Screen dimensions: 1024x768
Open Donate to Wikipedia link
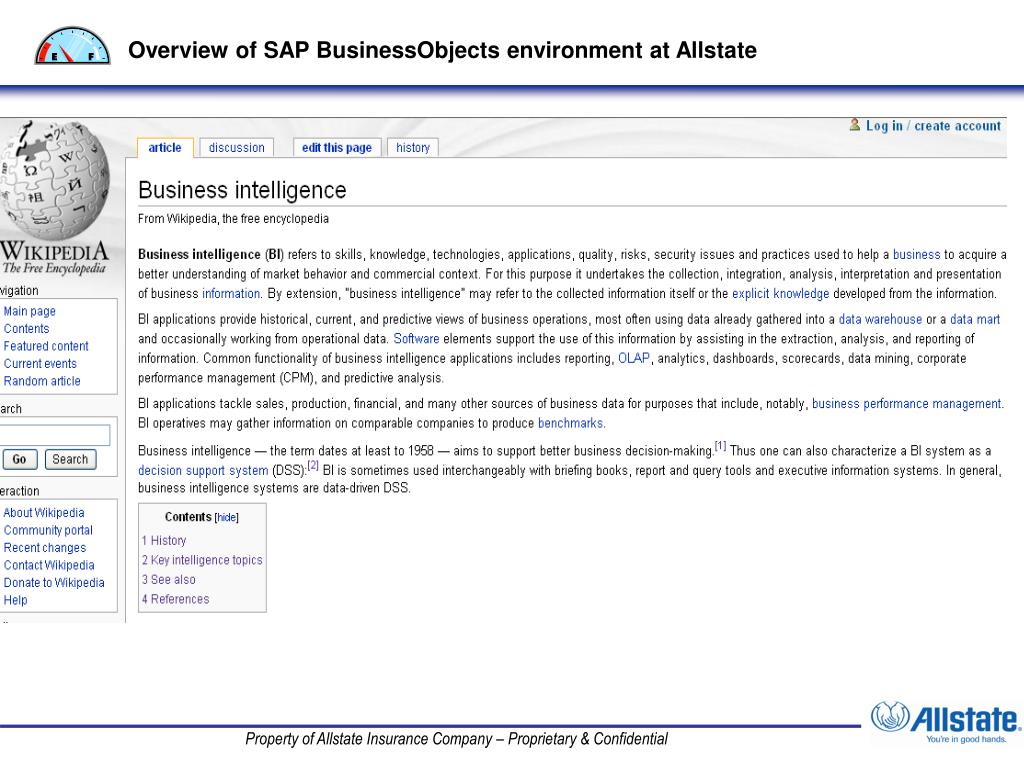(x=54, y=583)
